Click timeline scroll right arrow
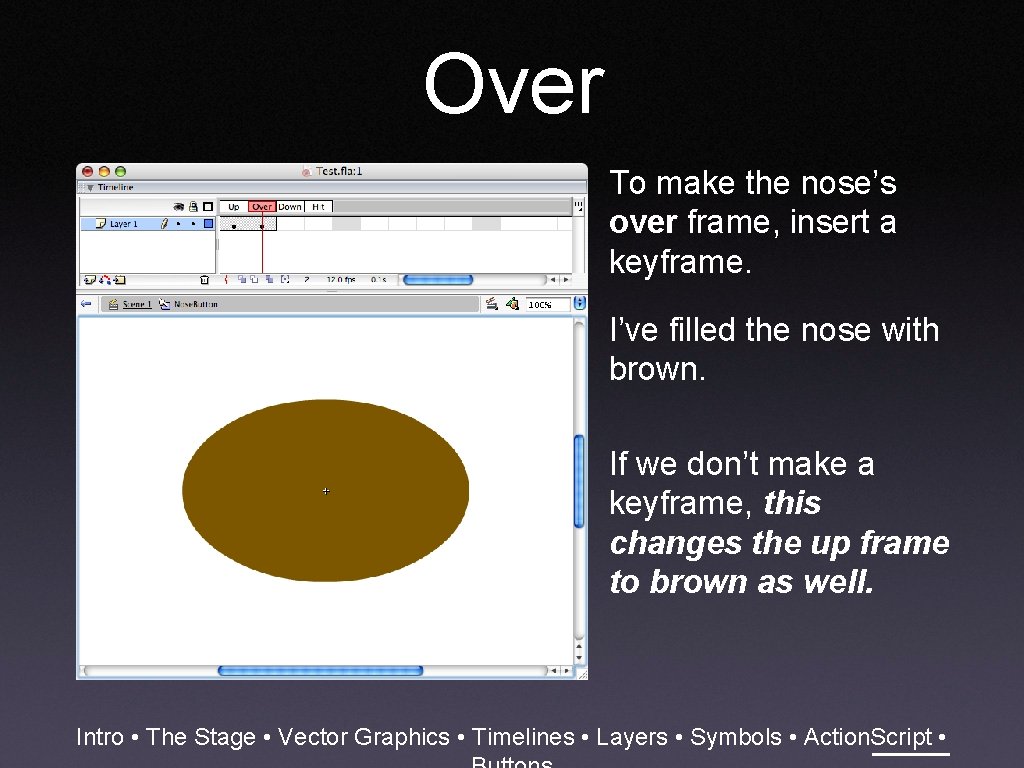This screenshot has height=768, width=1024. pos(566,280)
